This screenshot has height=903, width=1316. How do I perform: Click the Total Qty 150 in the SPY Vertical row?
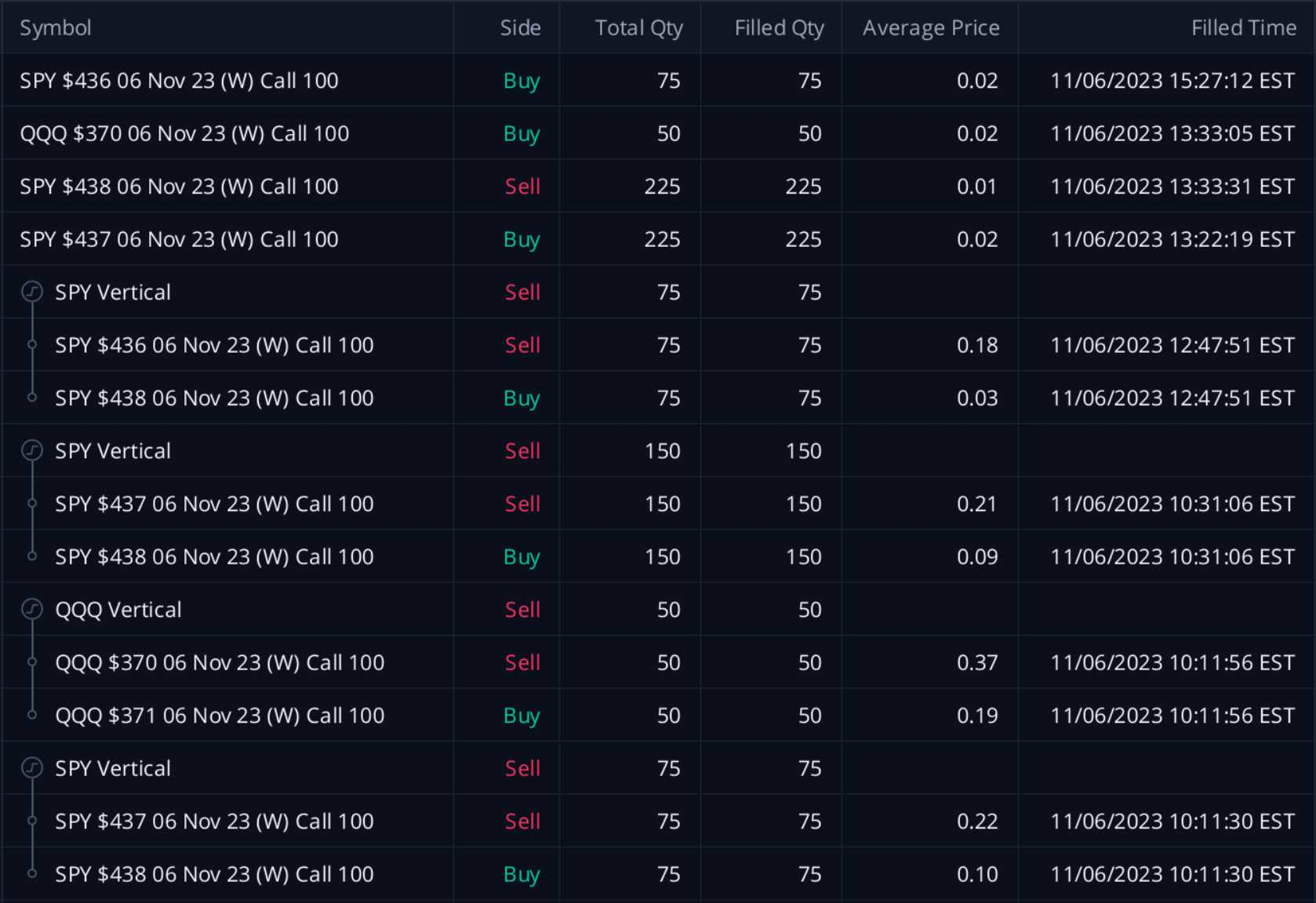point(663,451)
